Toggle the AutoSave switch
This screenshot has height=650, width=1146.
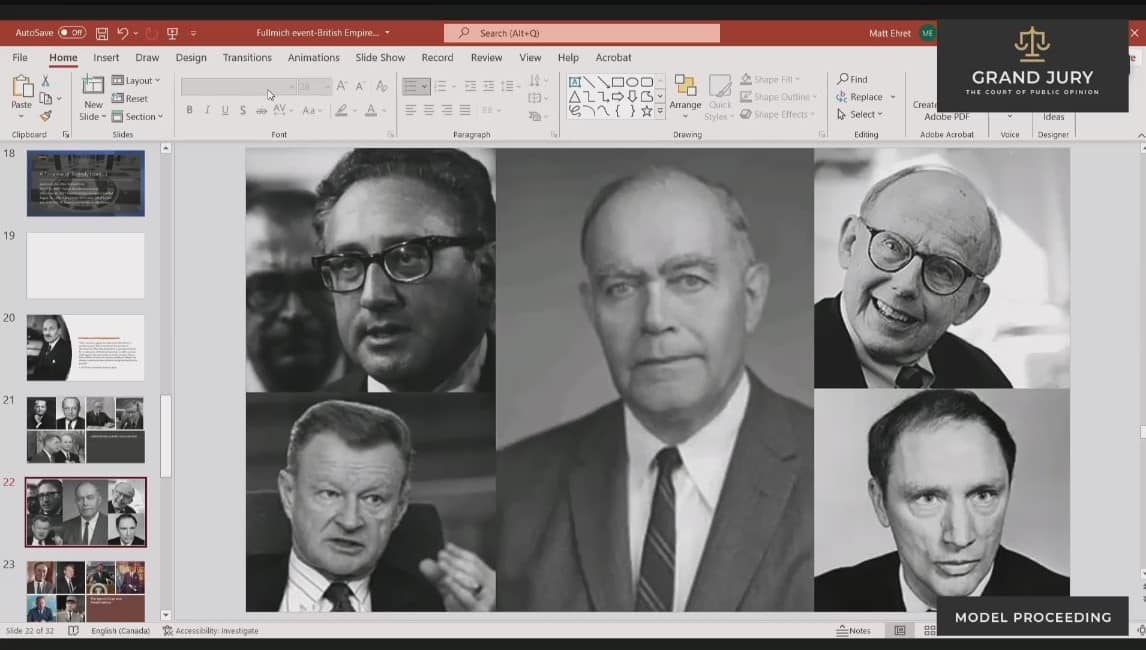pos(72,33)
